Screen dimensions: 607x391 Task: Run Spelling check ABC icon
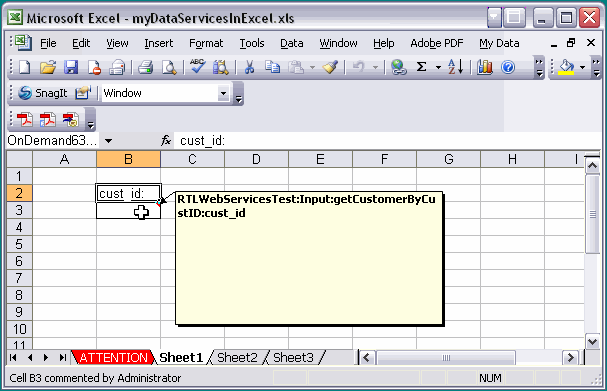(197, 67)
